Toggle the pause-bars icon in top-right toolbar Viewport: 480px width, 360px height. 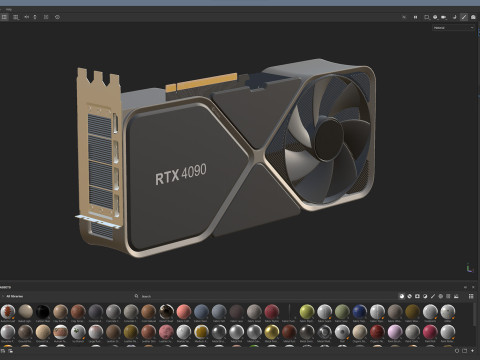(415, 17)
